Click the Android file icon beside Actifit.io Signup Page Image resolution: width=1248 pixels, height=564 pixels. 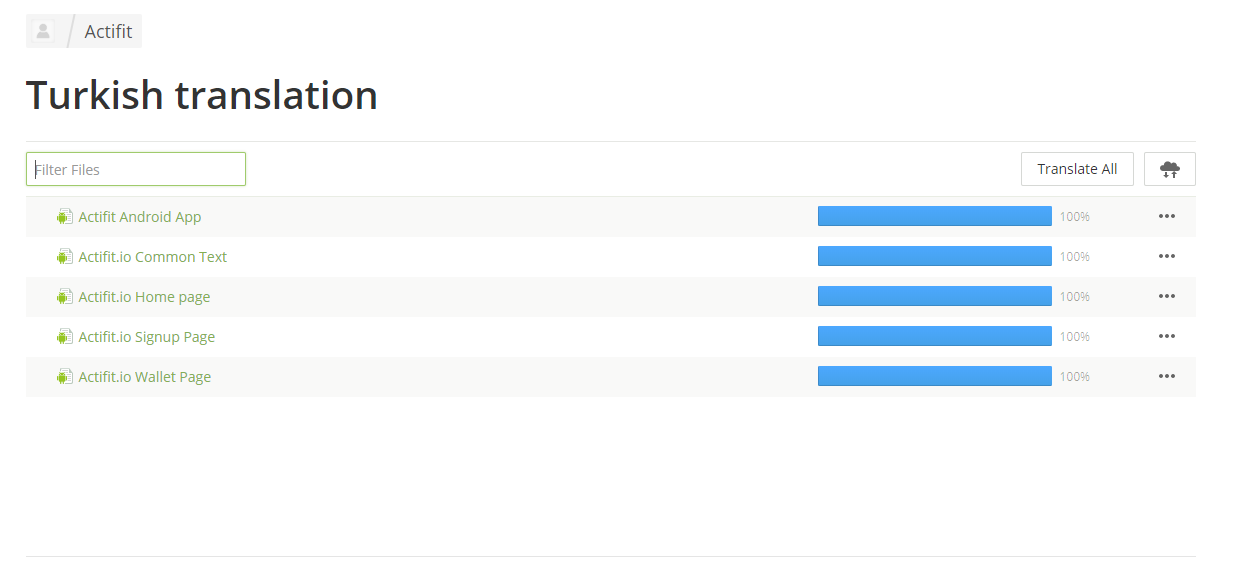click(65, 337)
